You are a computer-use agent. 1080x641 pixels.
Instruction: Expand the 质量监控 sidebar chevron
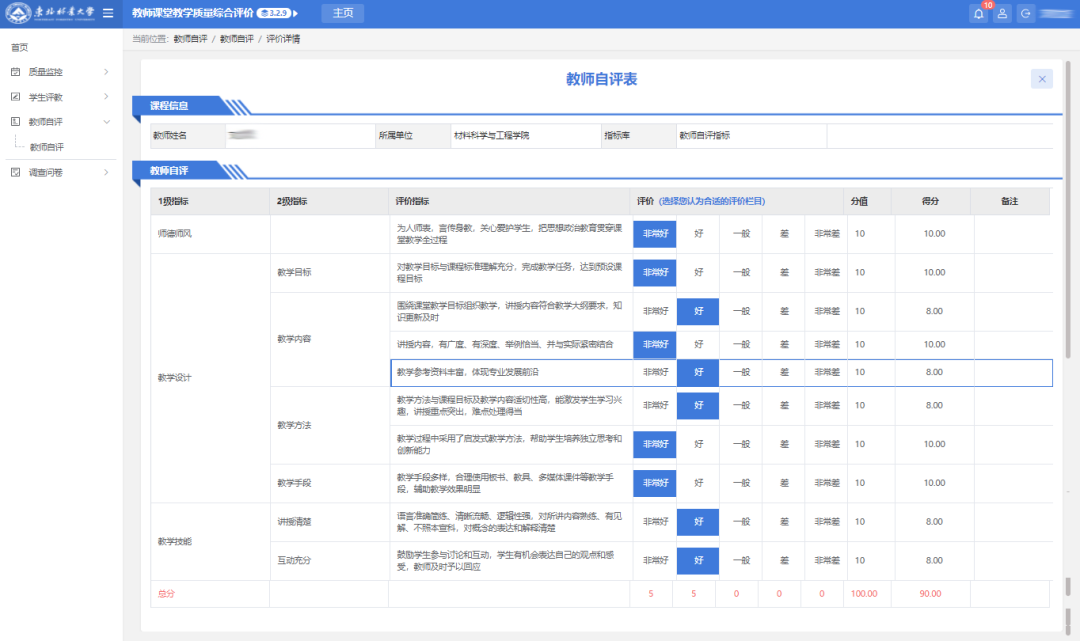click(x=106, y=72)
